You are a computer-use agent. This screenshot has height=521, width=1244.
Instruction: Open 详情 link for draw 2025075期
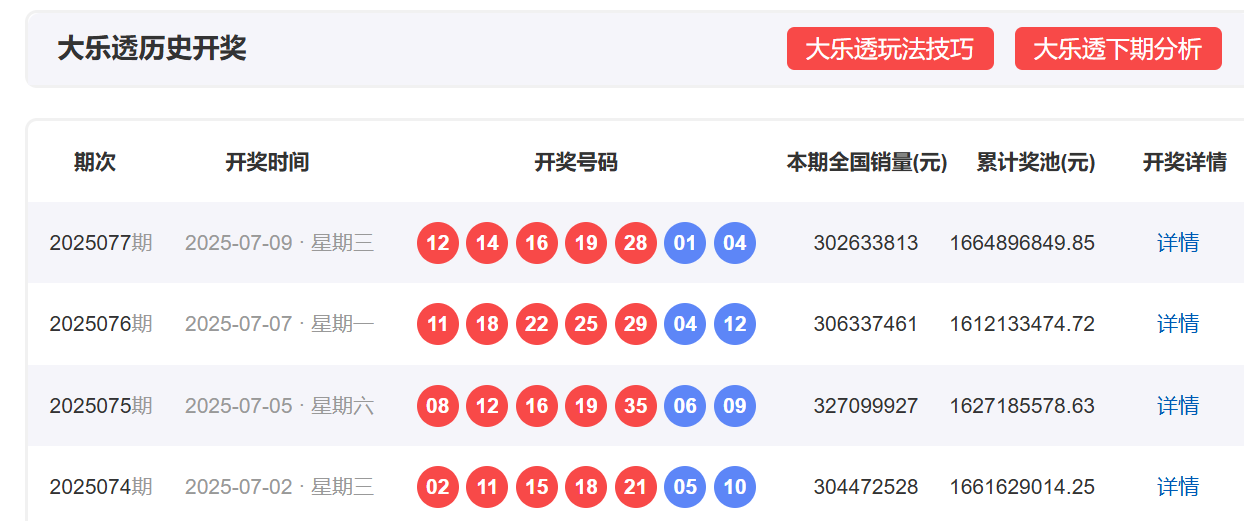pyautogui.click(x=1178, y=406)
